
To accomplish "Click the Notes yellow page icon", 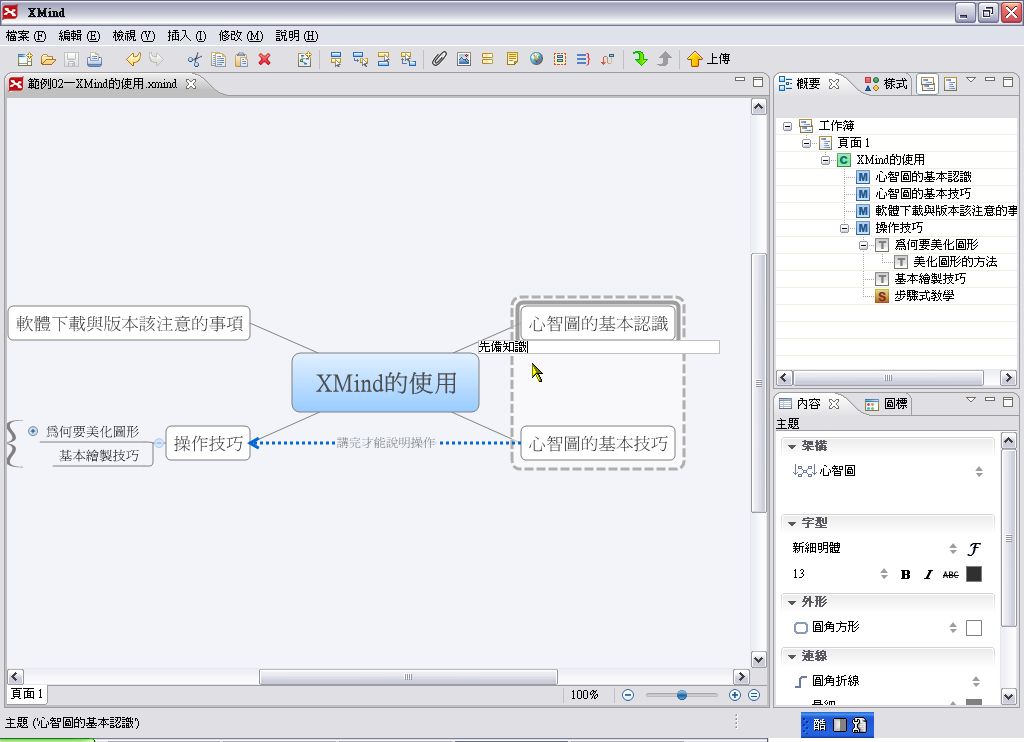I will pyautogui.click(x=512, y=59).
